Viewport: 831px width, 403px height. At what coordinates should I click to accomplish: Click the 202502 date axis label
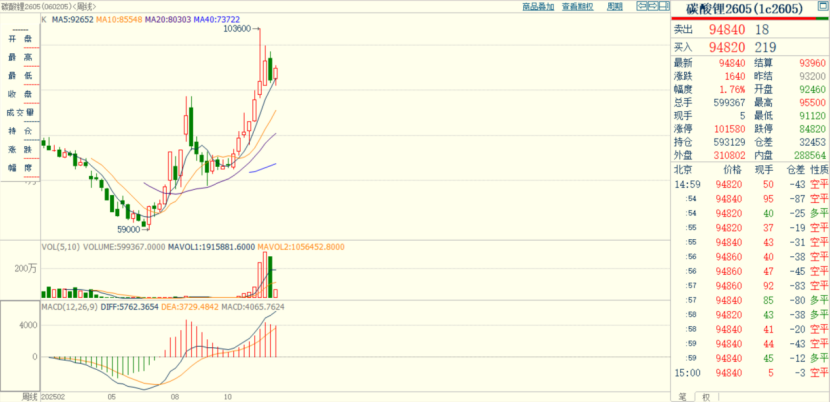pyautogui.click(x=55, y=397)
